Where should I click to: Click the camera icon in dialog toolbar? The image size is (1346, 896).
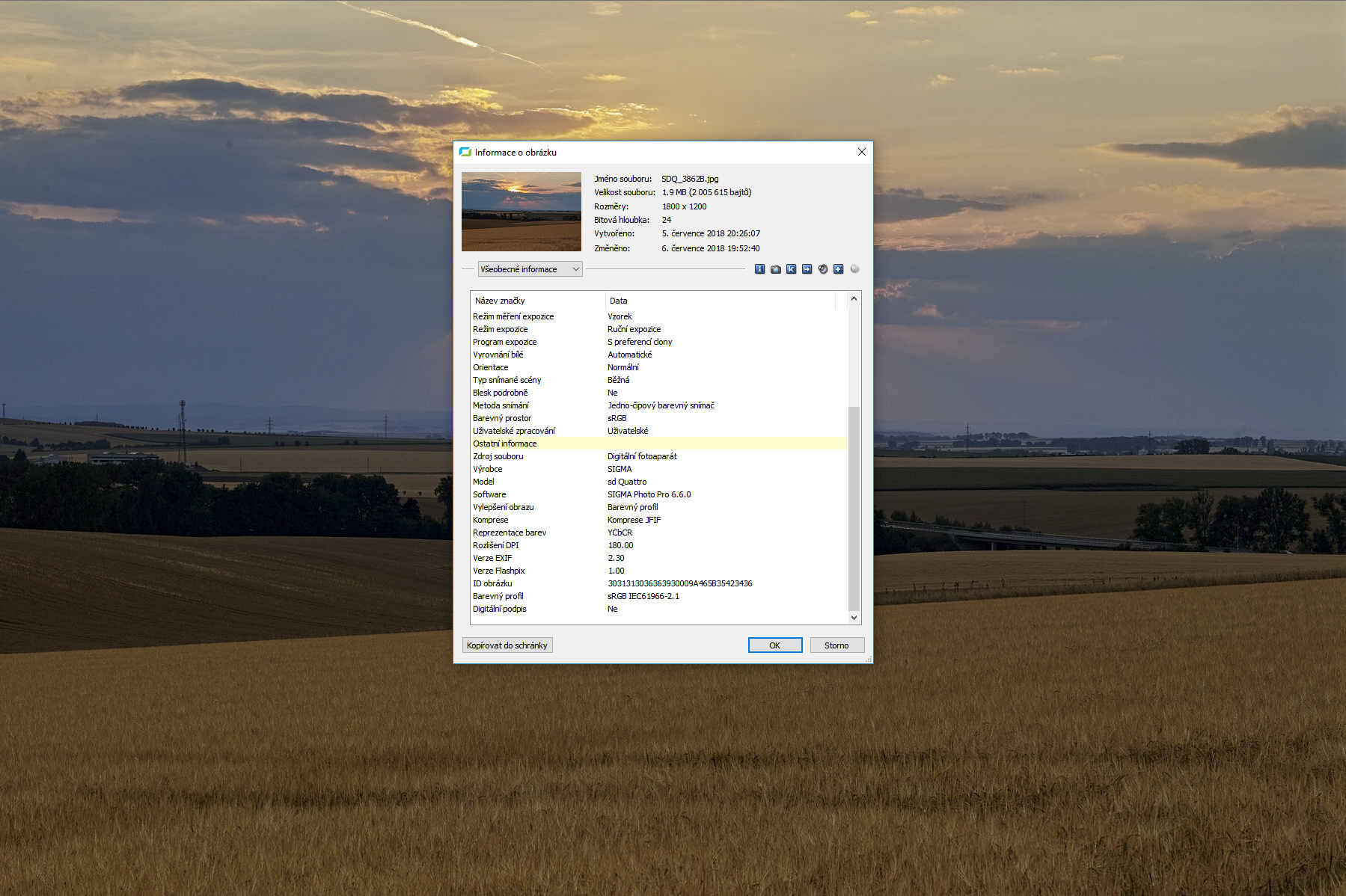coord(775,269)
